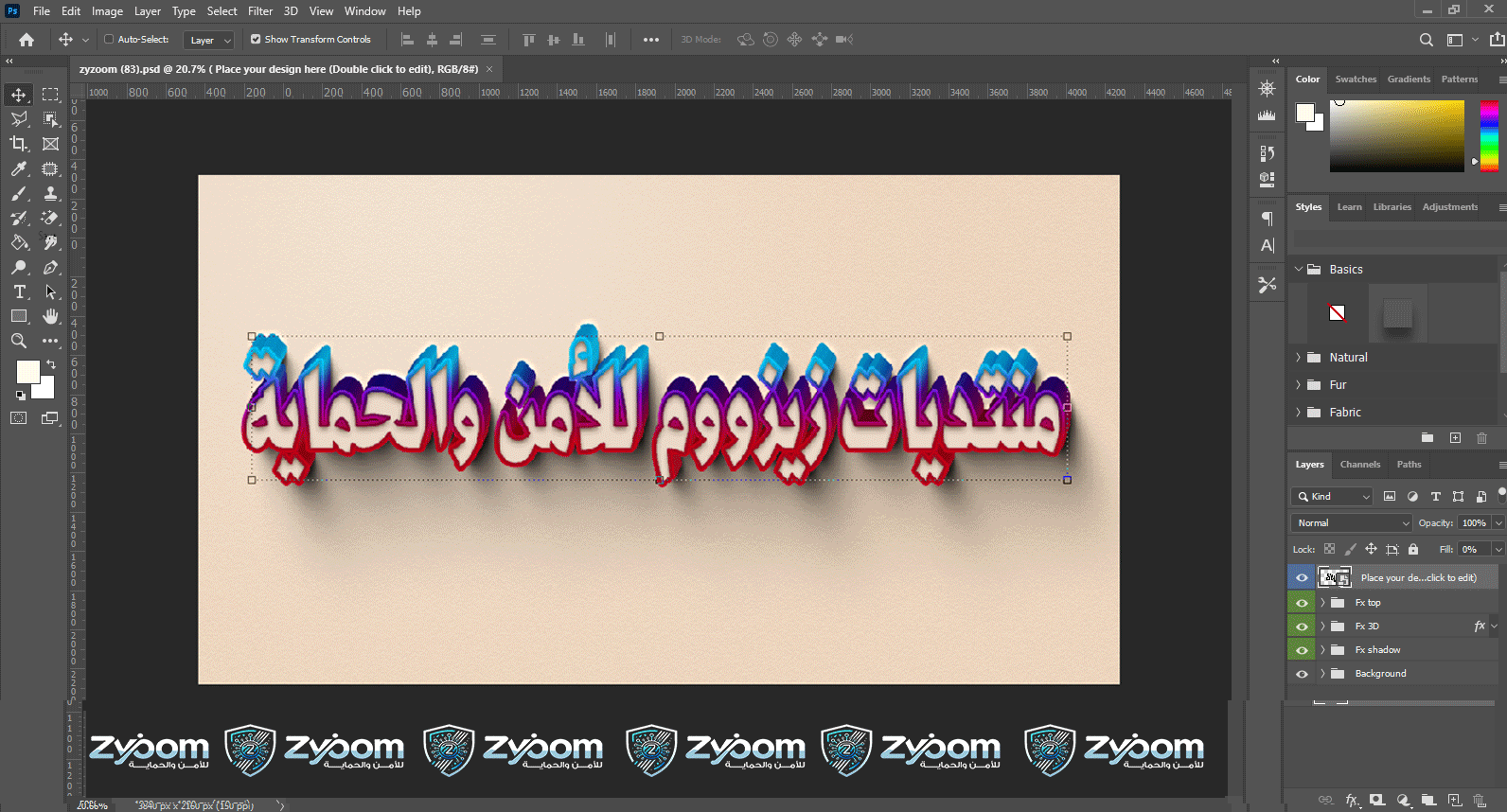The height and width of the screenshot is (812, 1507).
Task: Uncheck Show Transform Controls
Action: point(256,40)
